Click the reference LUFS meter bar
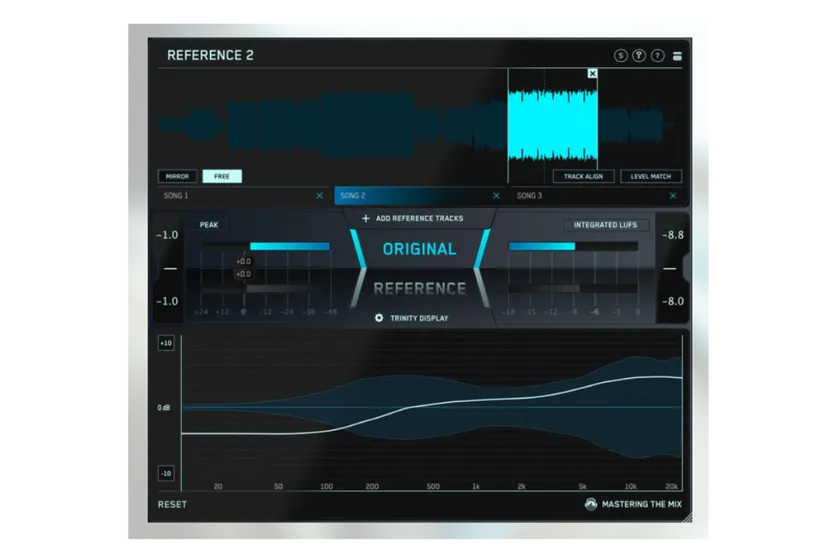Screen dimensions: 840x560 [x=573, y=289]
